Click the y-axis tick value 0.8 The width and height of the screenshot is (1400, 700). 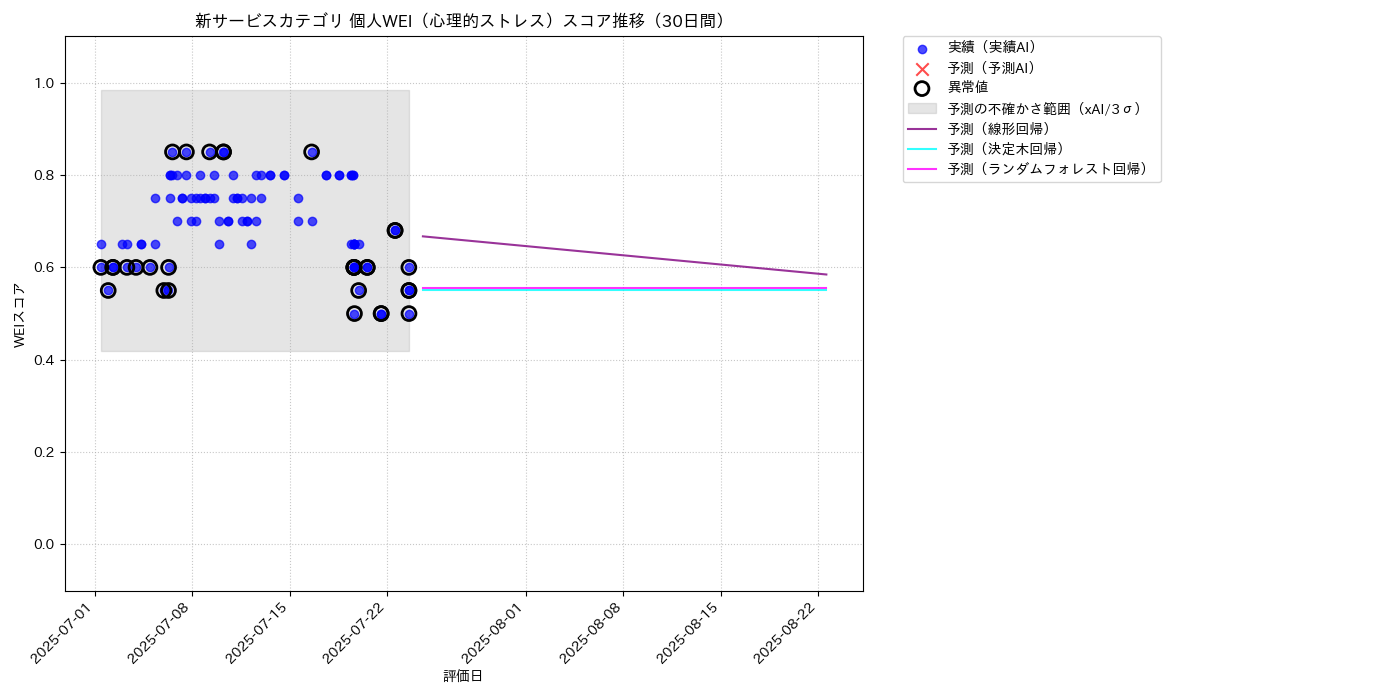46,175
